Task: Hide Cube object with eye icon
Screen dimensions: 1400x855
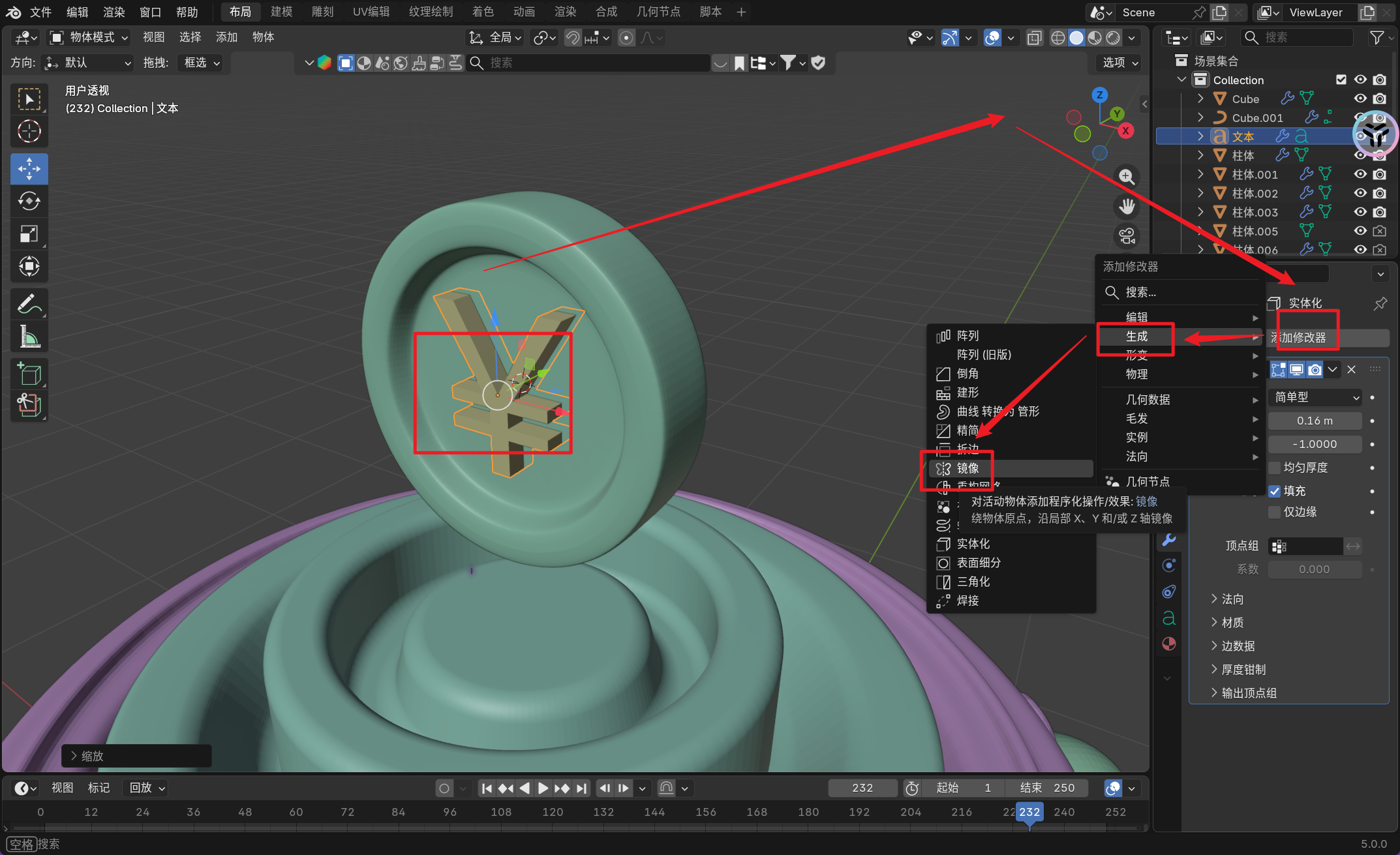Action: (x=1360, y=98)
